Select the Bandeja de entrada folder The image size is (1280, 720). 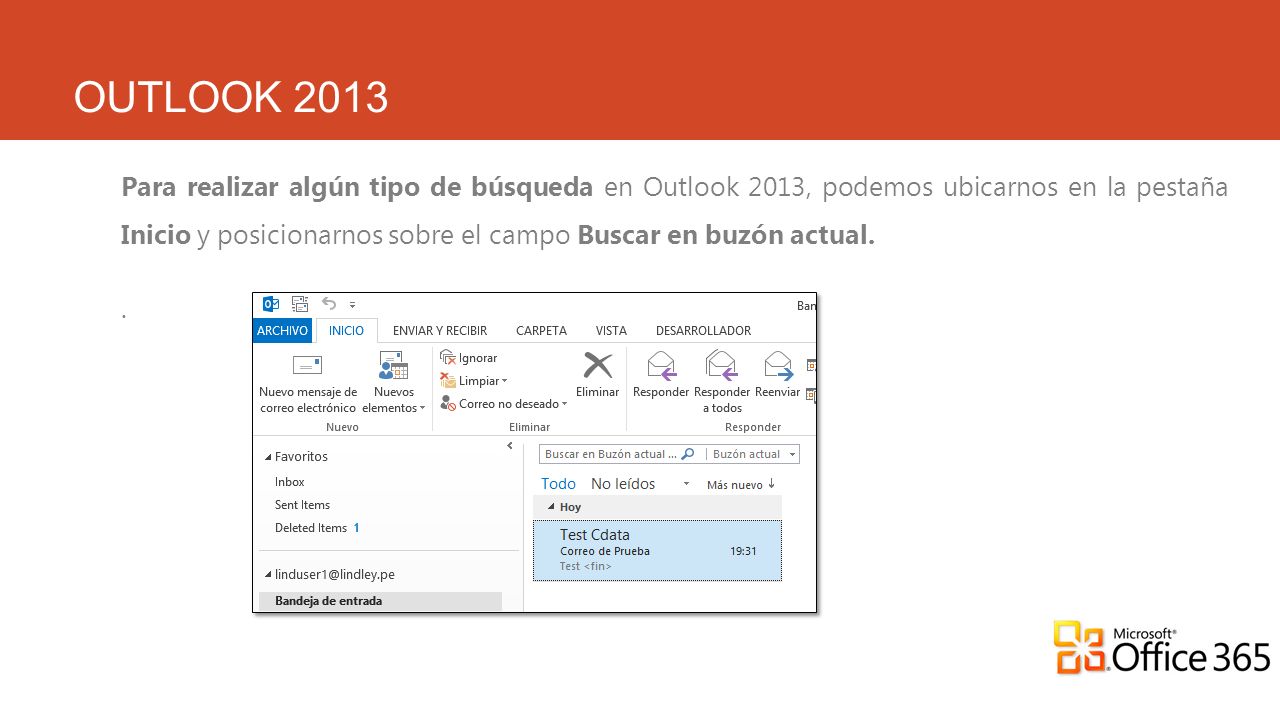pyautogui.click(x=380, y=601)
